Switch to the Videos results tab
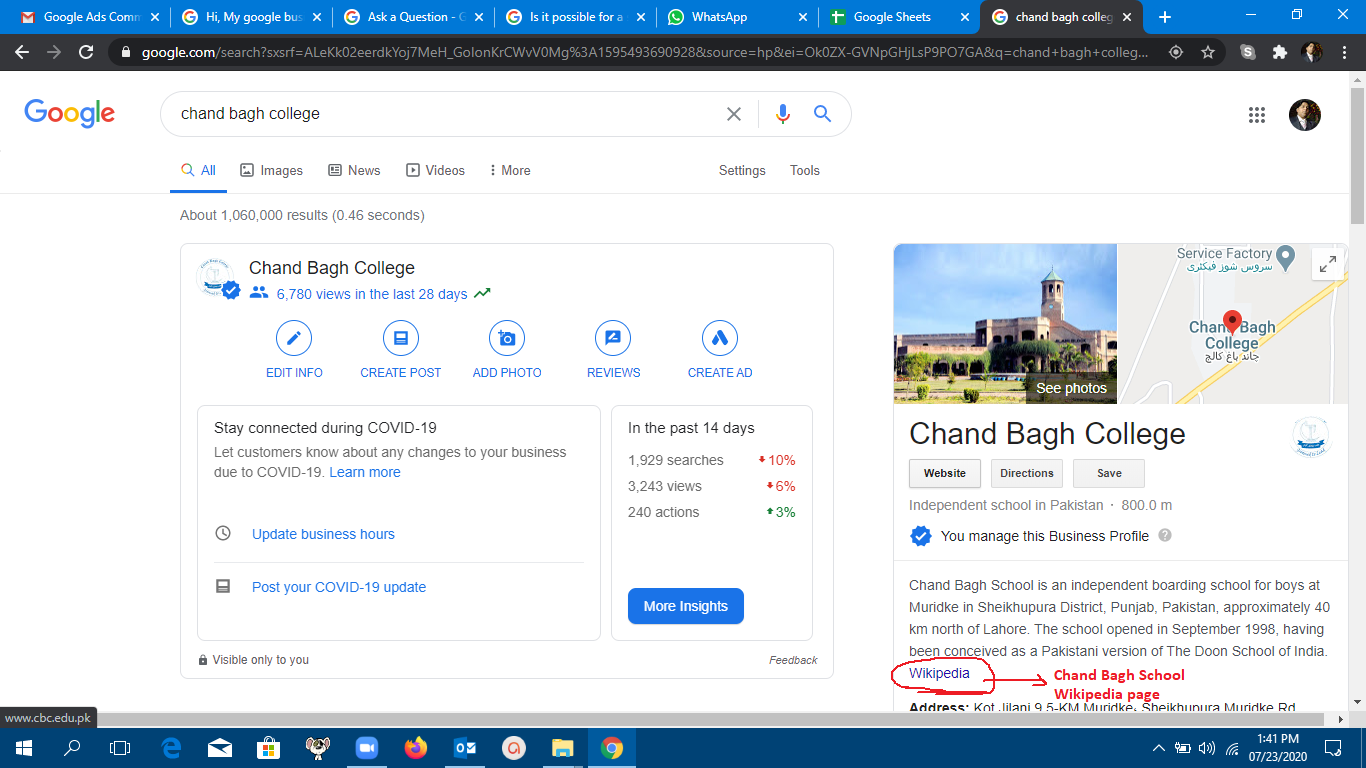Image resolution: width=1366 pixels, height=768 pixels. (435, 170)
